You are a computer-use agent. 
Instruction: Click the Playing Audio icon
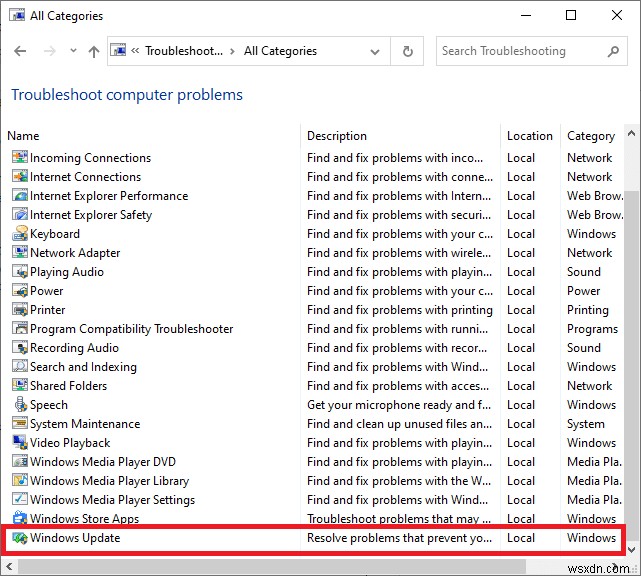[x=20, y=272]
